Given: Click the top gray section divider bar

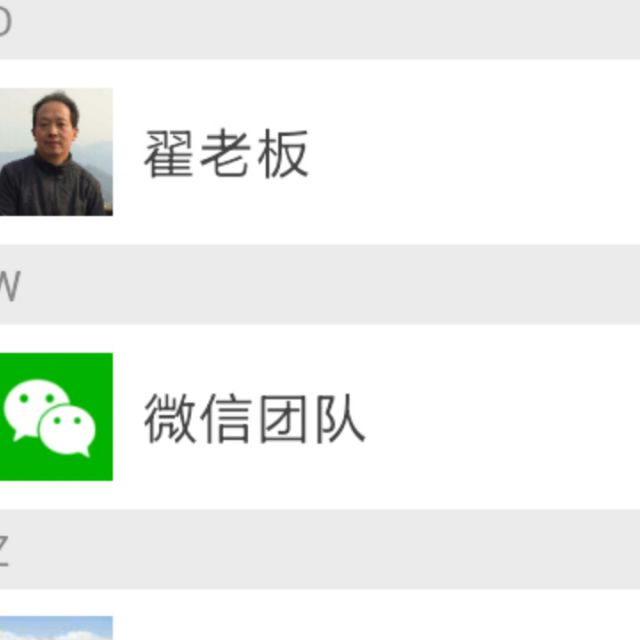Looking at the screenshot, I should 320,30.
